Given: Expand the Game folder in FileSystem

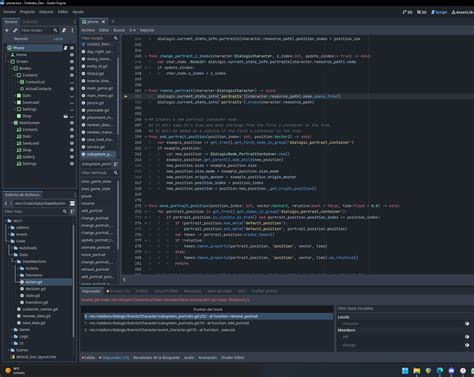Looking at the screenshot, I should (12, 330).
